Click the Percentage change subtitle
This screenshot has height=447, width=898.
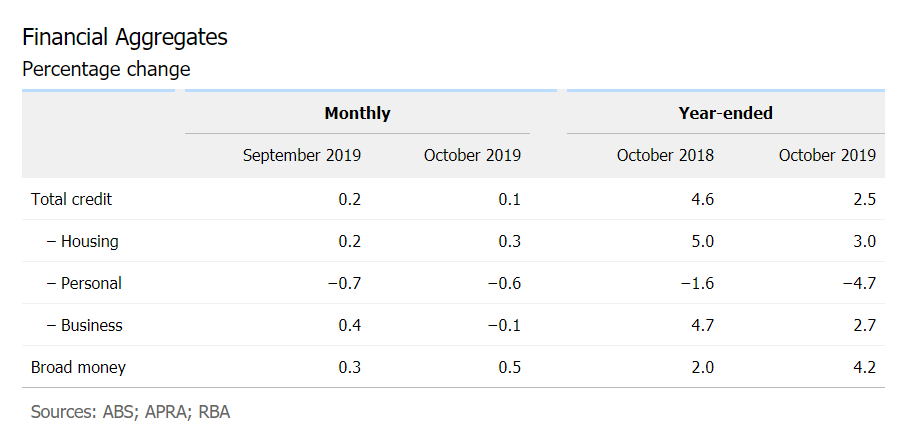[x=106, y=69]
